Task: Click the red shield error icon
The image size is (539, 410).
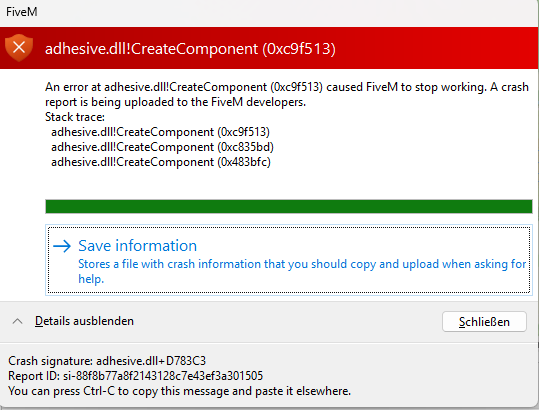Action: click(x=19, y=47)
